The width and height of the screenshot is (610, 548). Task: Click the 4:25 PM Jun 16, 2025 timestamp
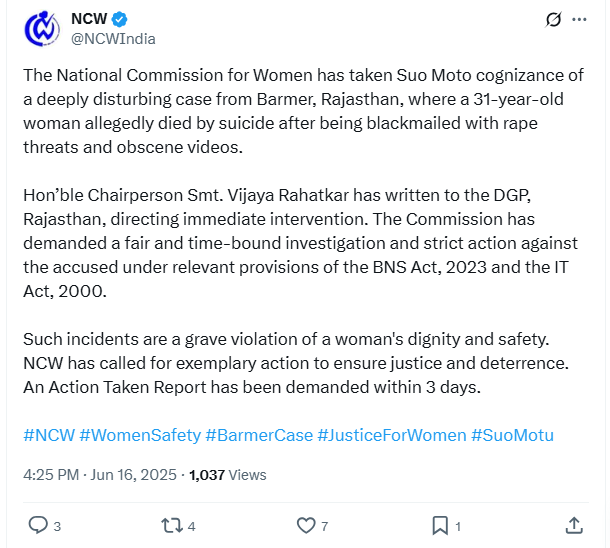[100, 475]
